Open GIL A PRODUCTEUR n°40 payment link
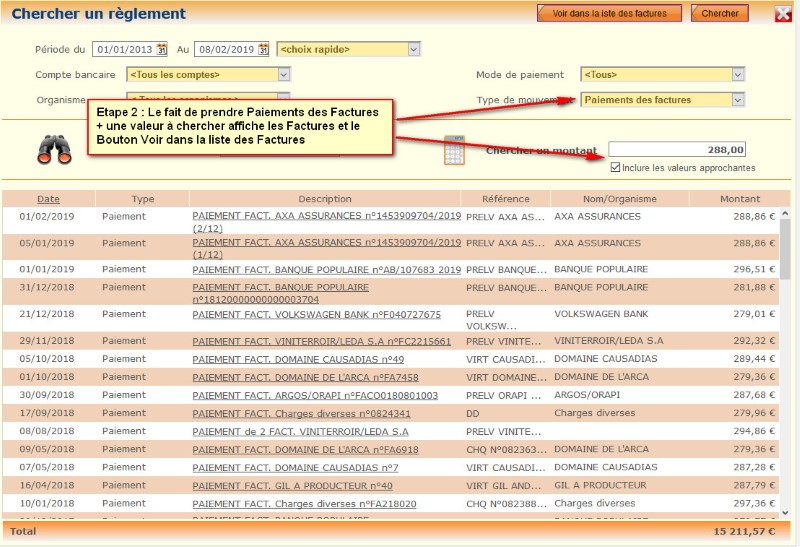Viewport: 800px width, 547px height. (x=292, y=486)
